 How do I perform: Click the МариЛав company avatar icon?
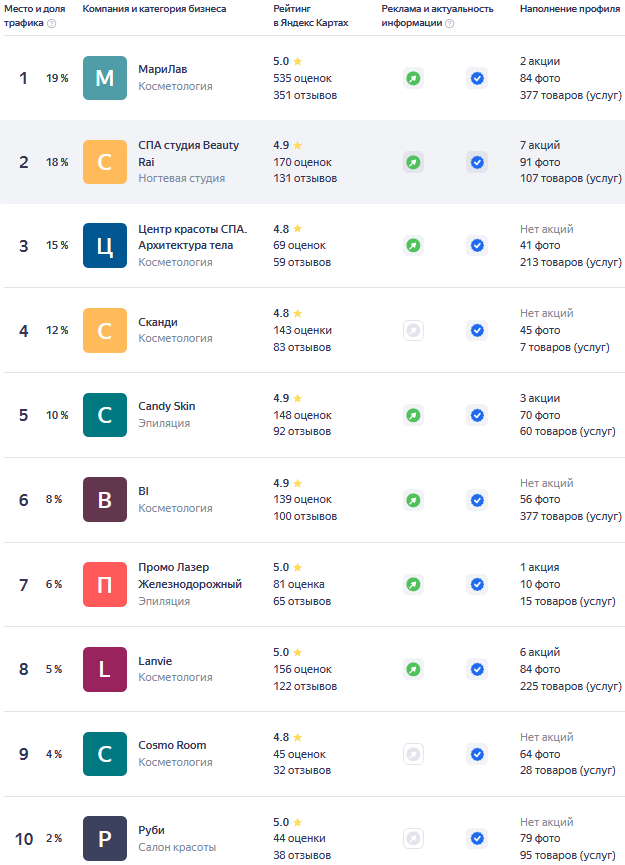tap(105, 78)
